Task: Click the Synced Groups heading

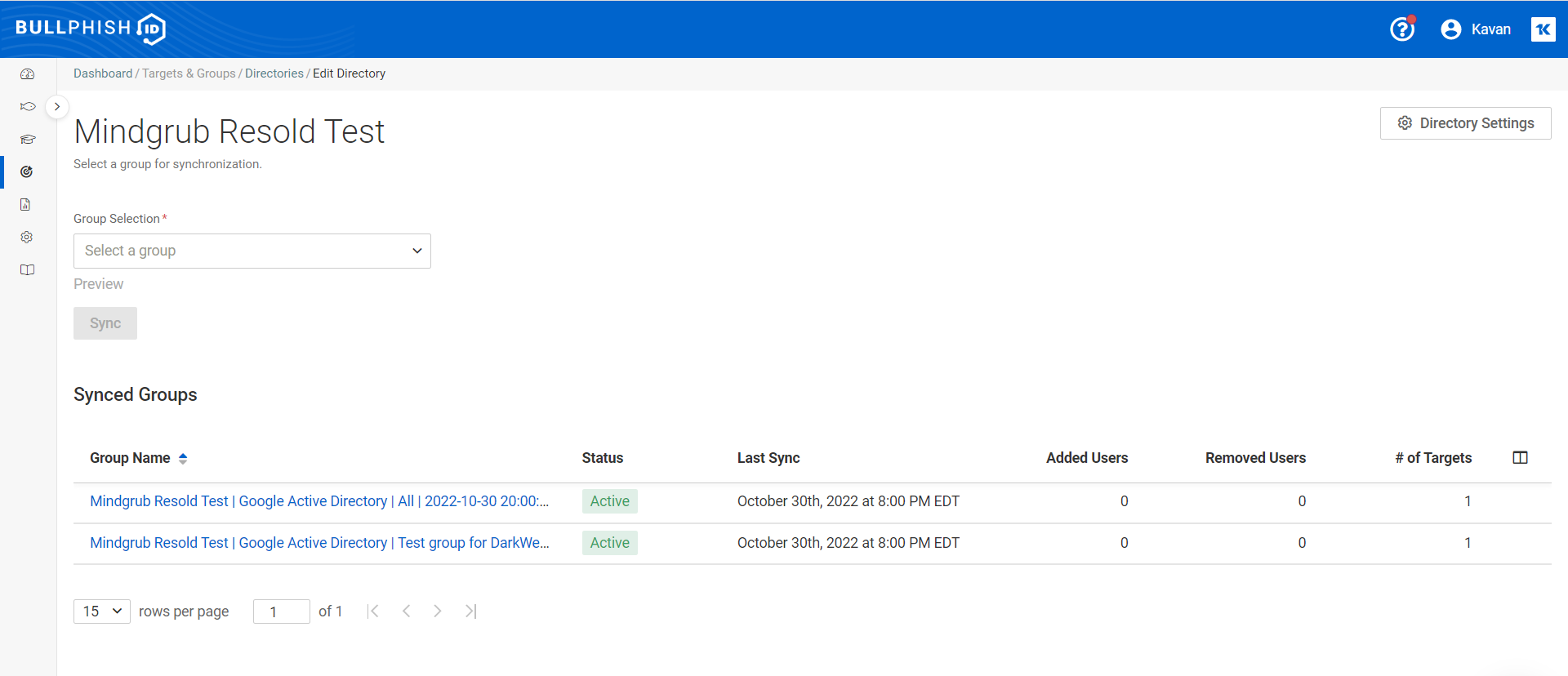Action: coord(136,394)
